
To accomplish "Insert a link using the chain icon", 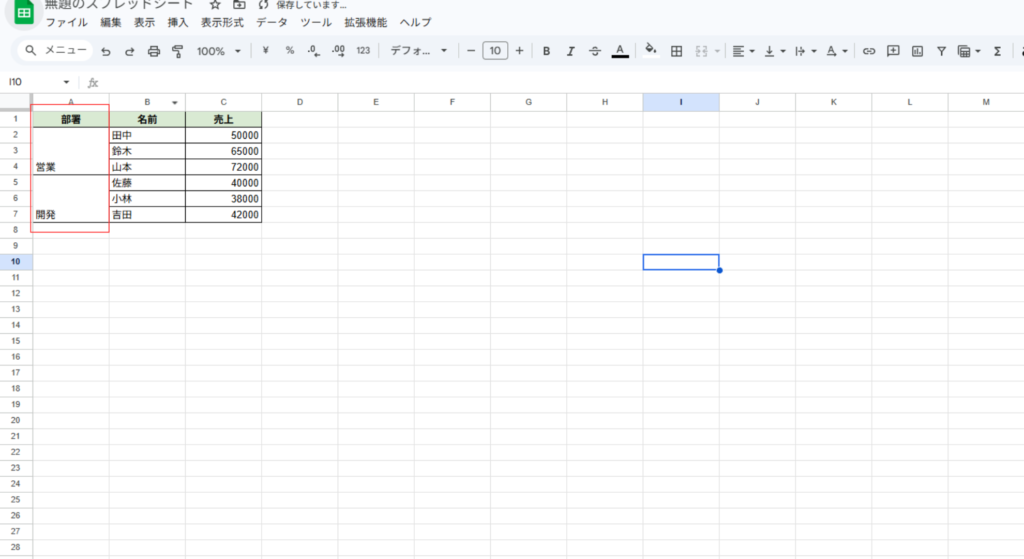I will [869, 51].
